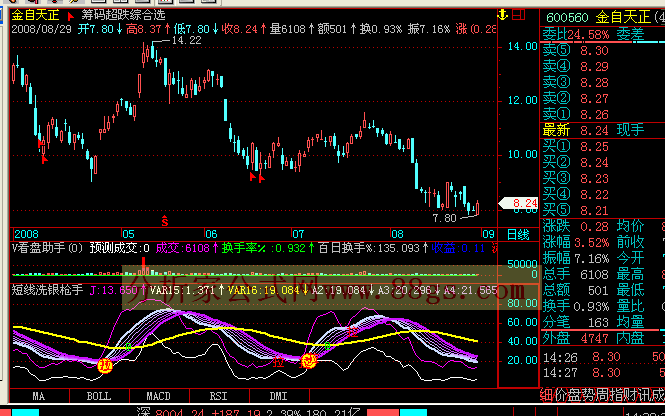Open the 盘 tab in bottom strip
Screen dimensions: 665x416
[x=575, y=395]
